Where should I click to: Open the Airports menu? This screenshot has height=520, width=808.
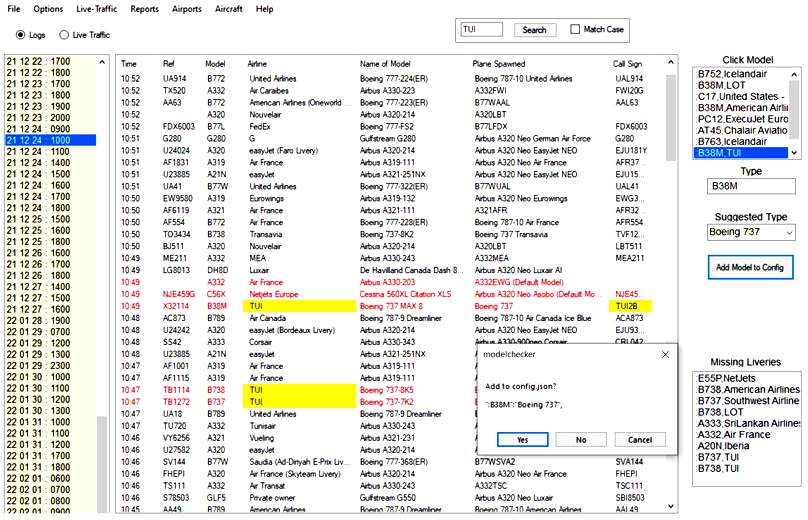pyautogui.click(x=187, y=9)
